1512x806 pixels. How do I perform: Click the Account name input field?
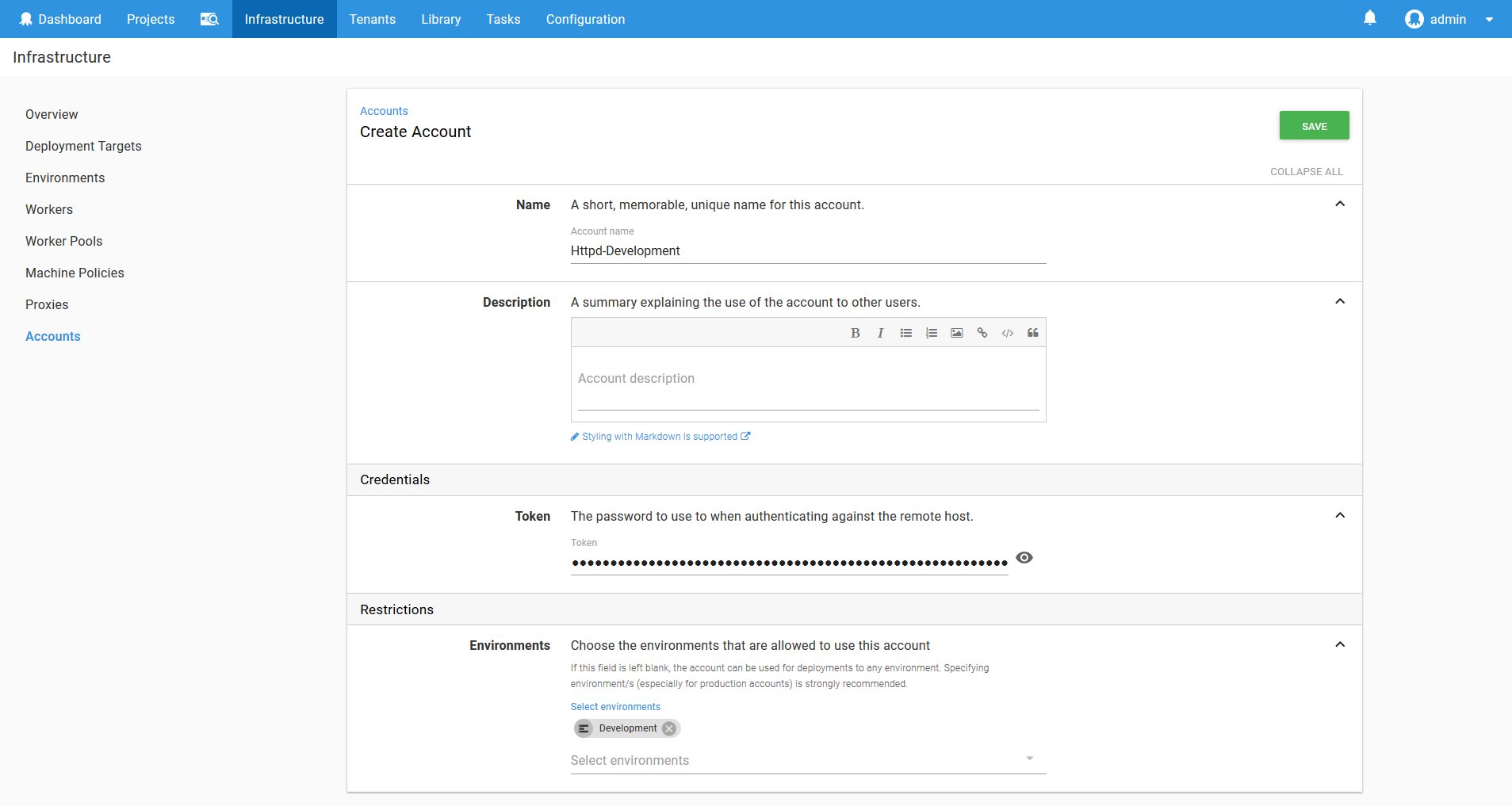[807, 251]
